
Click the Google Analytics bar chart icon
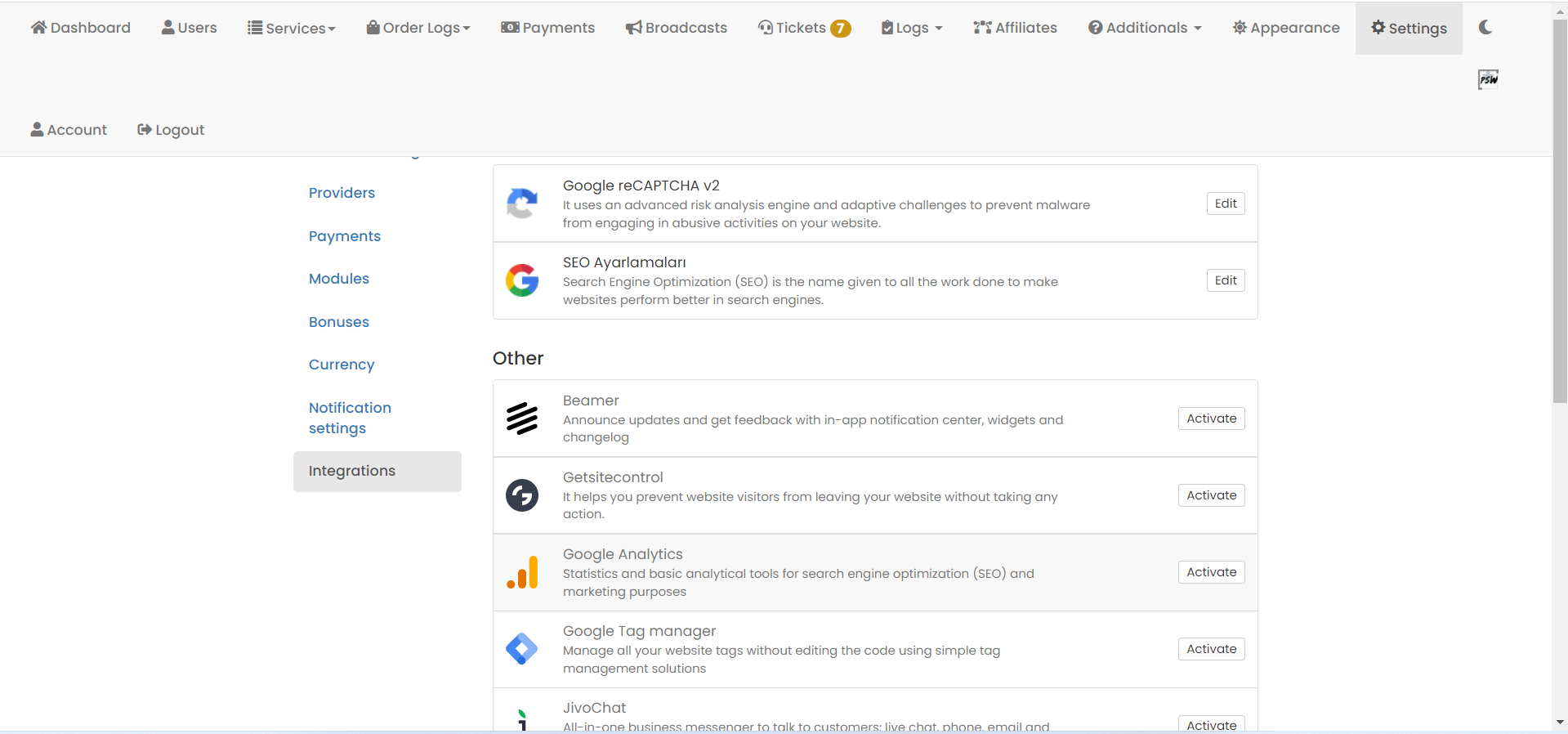click(522, 572)
